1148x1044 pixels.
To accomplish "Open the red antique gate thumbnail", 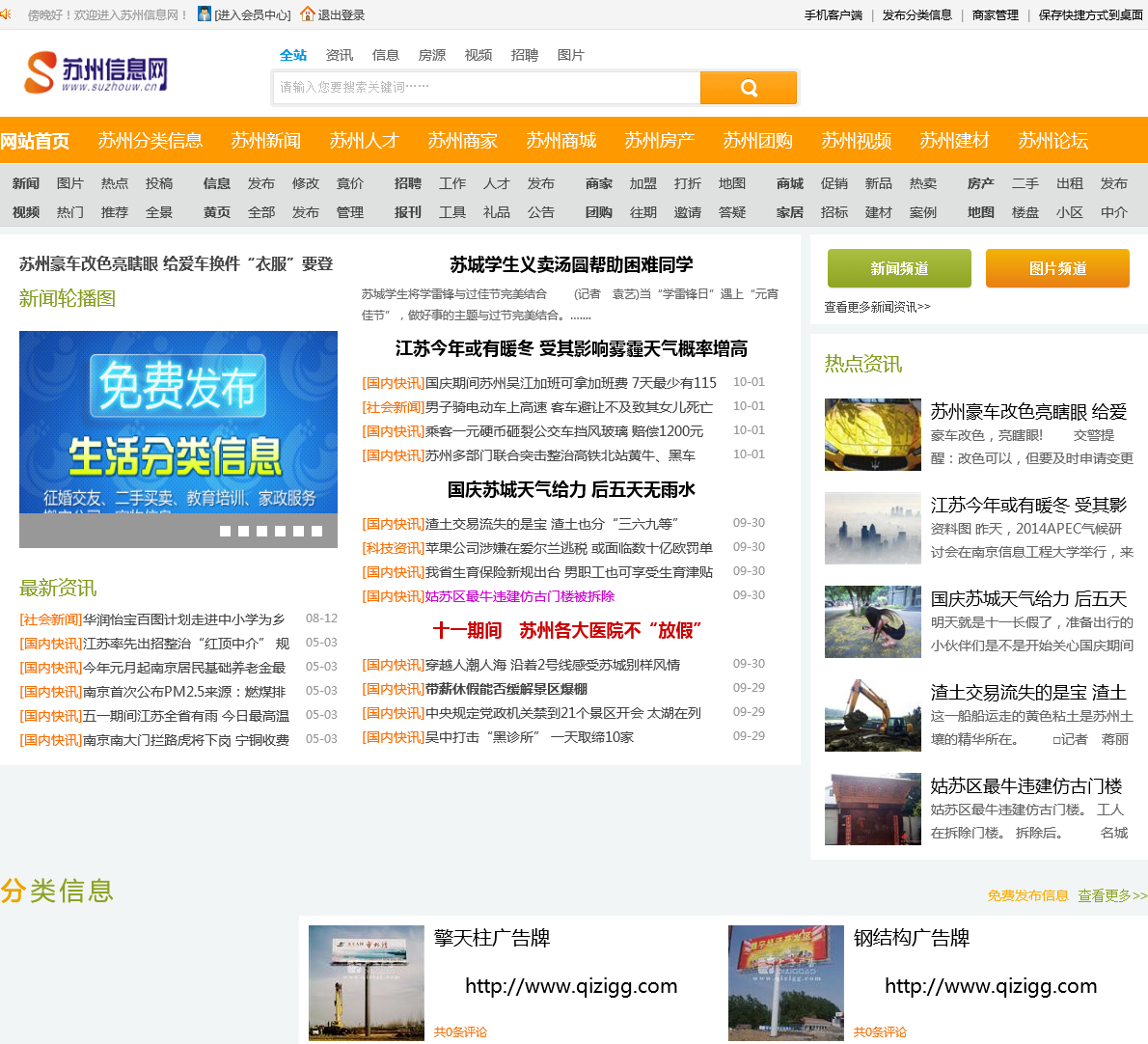I will [873, 809].
